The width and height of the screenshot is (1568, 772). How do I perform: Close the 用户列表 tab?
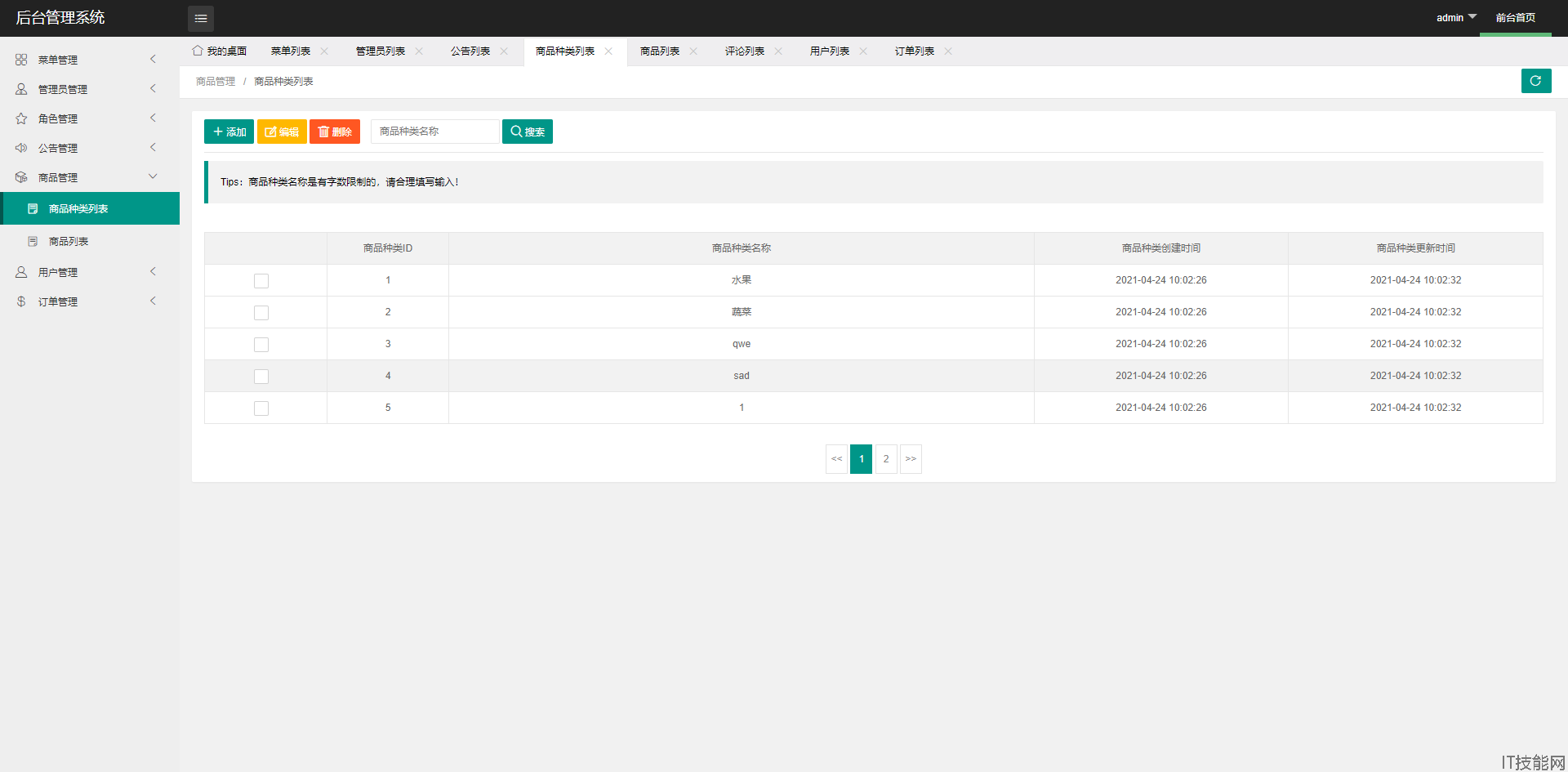pos(863,51)
